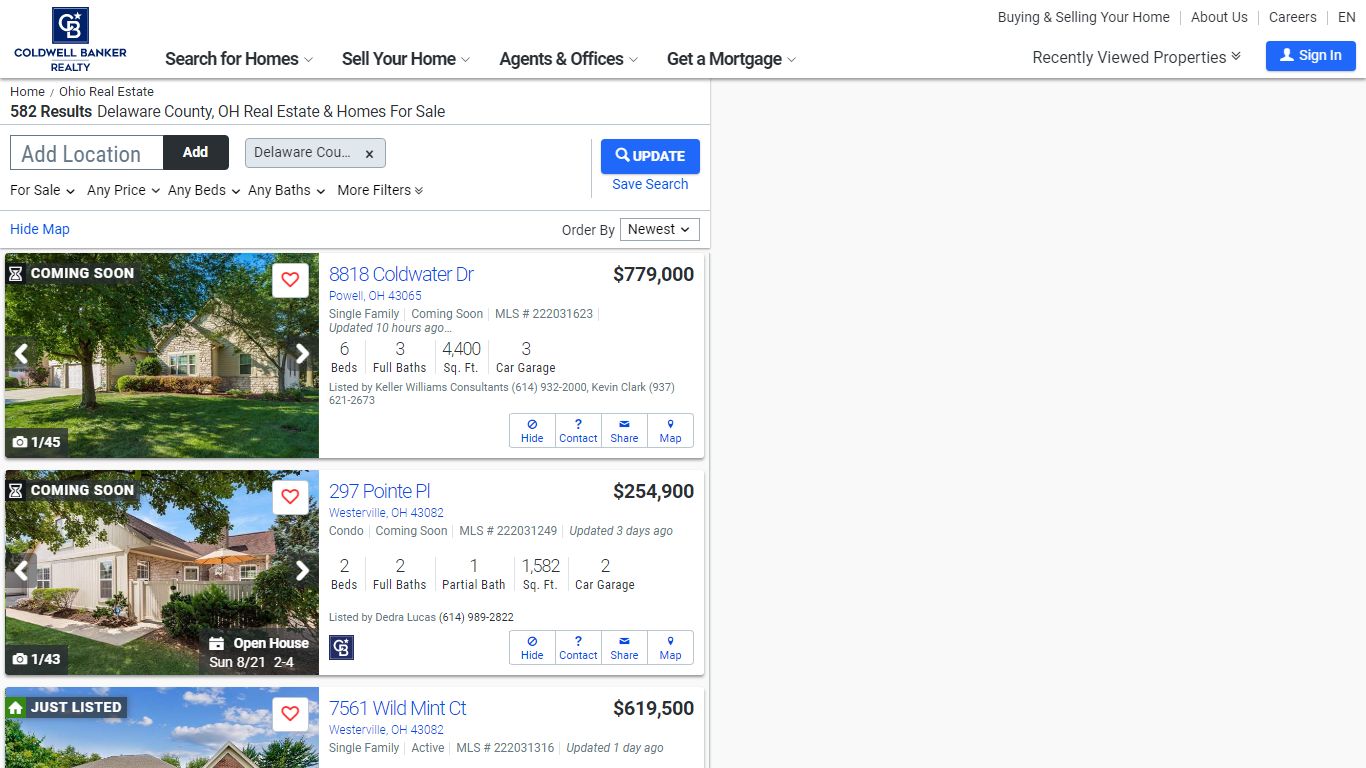Click the Update search button
1366x768 pixels.
pyautogui.click(x=650, y=156)
